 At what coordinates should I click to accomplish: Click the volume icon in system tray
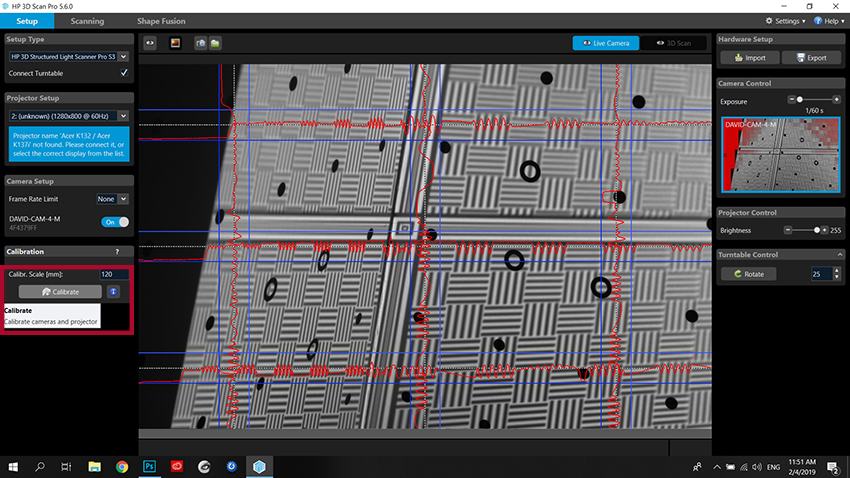757,467
